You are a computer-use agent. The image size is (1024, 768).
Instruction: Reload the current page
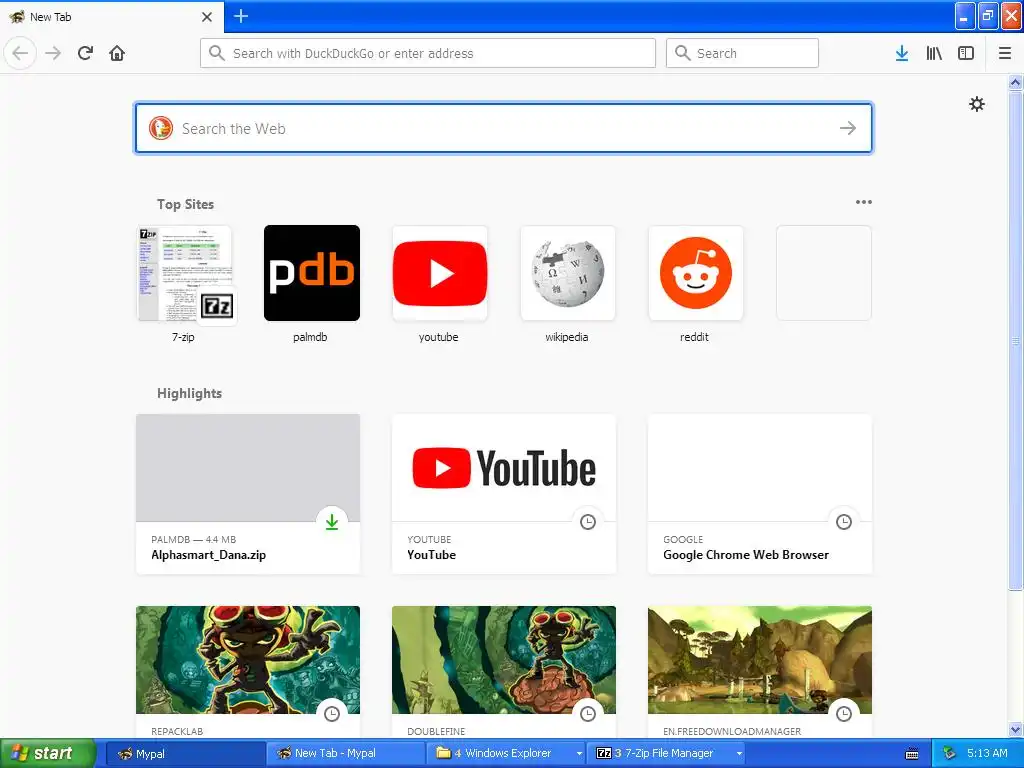pyautogui.click(x=85, y=53)
